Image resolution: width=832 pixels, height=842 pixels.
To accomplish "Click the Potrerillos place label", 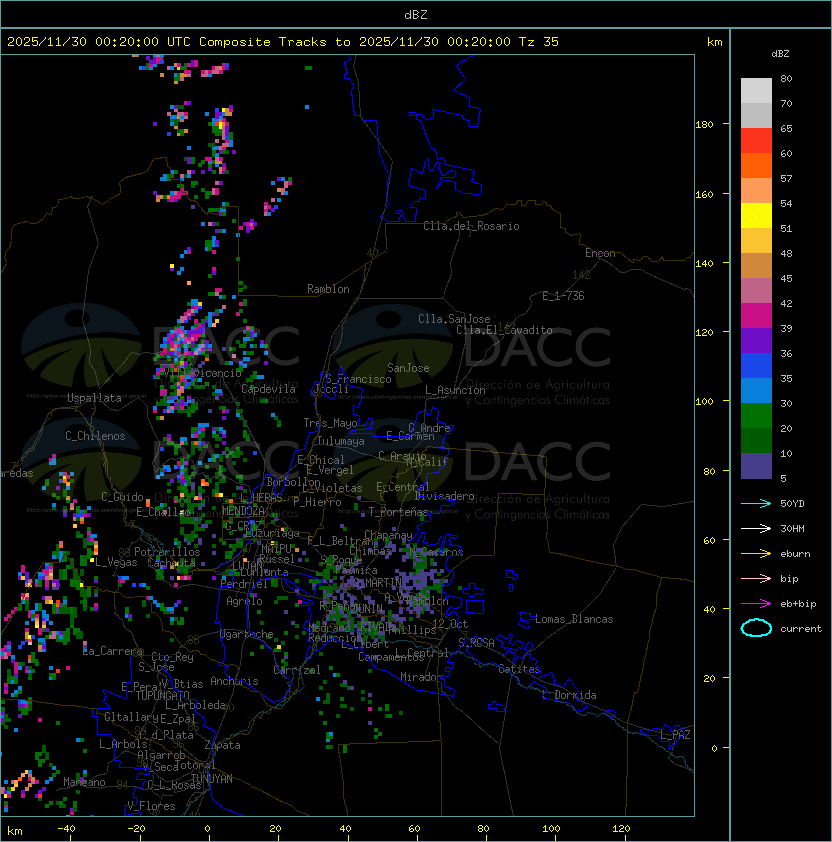I will click(167, 552).
